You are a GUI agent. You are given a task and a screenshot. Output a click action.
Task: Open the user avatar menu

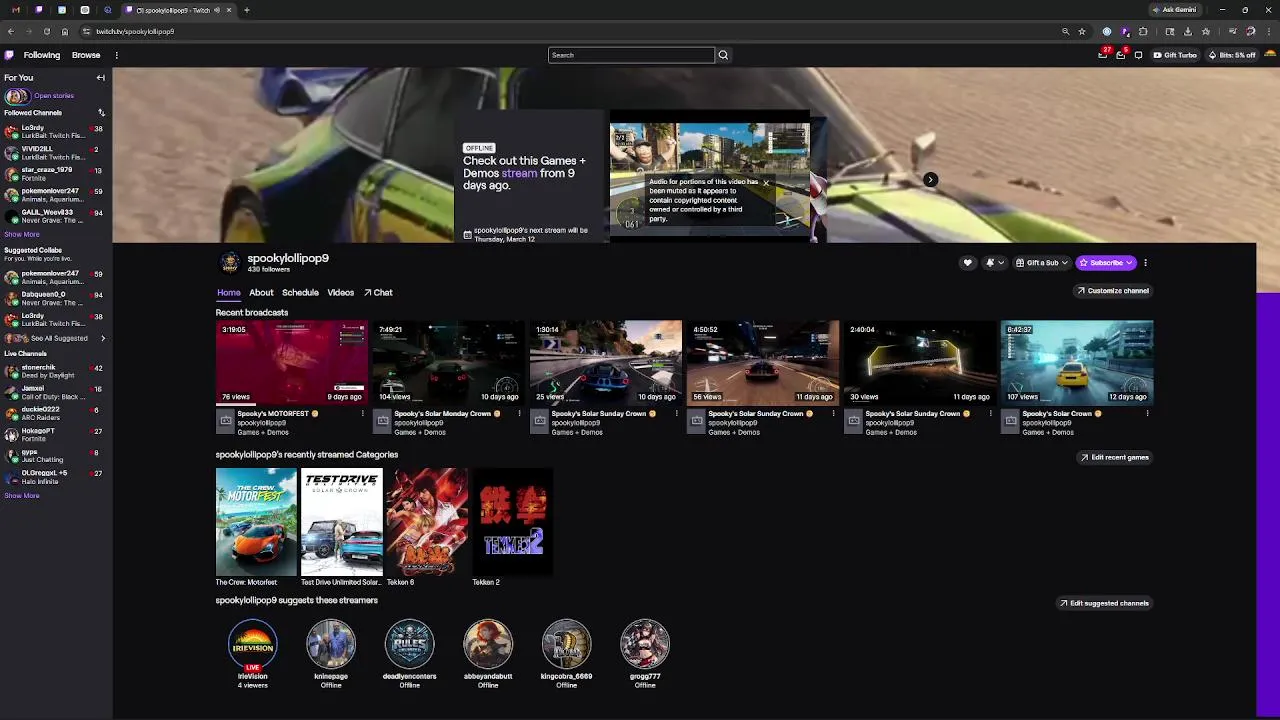point(1271,55)
